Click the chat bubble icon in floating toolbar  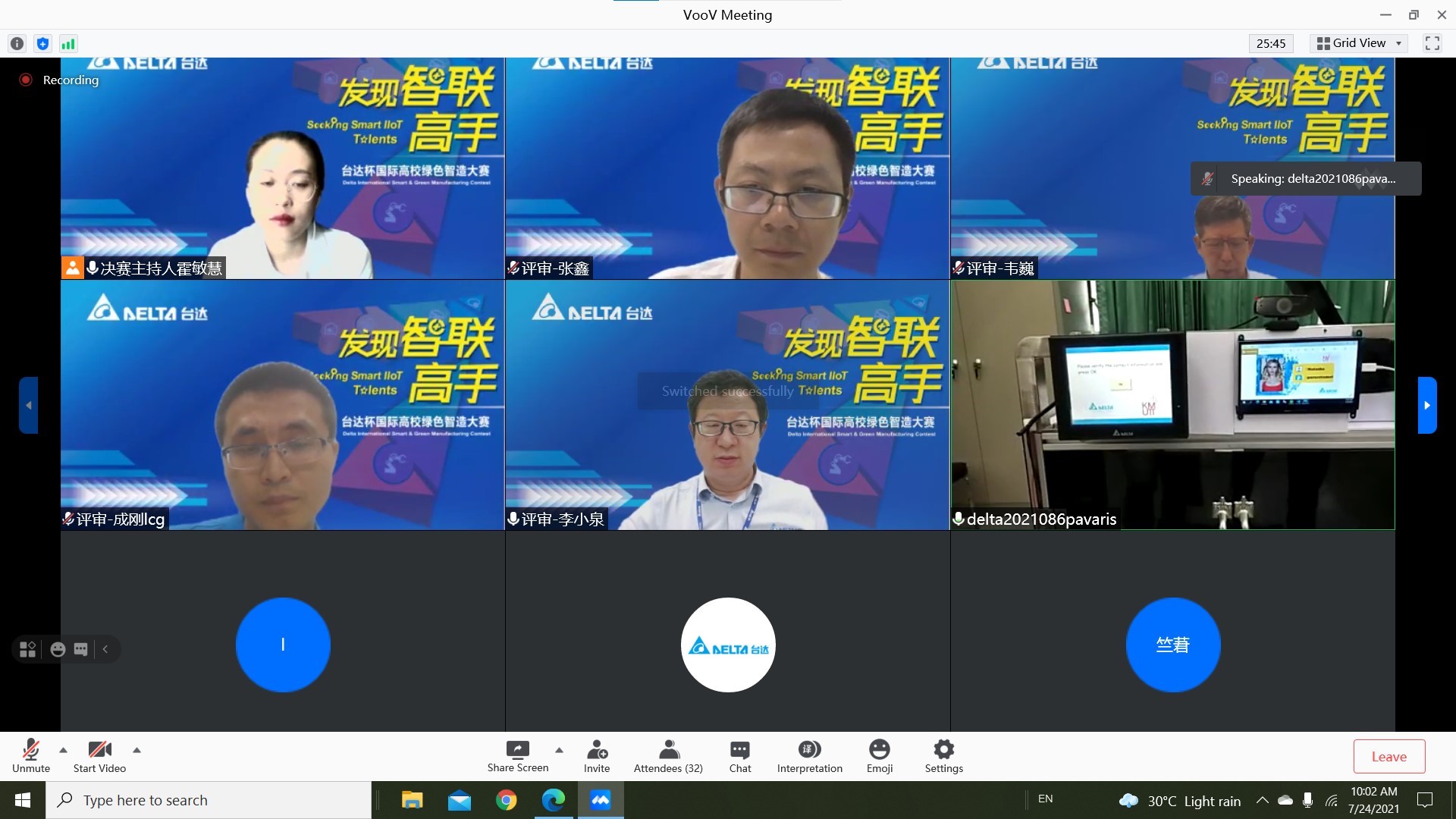pos(80,649)
